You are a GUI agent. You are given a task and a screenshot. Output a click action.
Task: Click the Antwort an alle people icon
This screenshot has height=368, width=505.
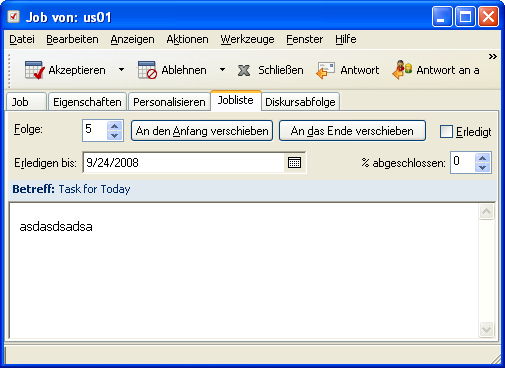click(402, 70)
